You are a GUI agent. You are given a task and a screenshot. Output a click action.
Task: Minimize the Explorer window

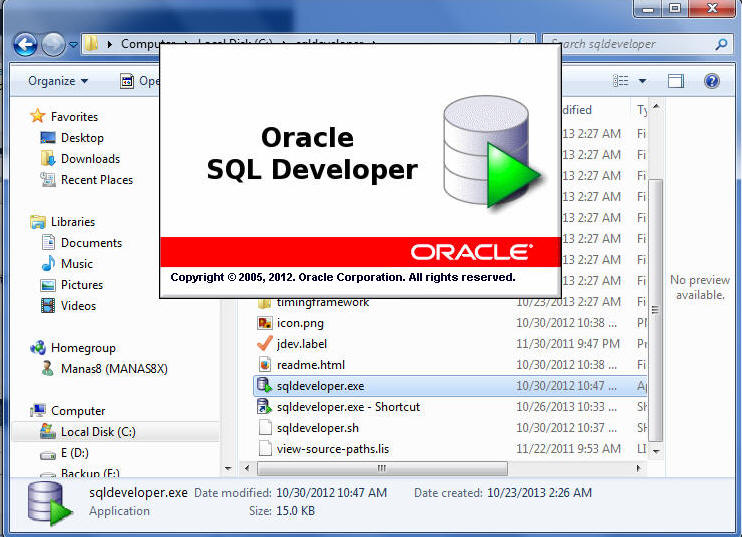pyautogui.click(x=648, y=9)
